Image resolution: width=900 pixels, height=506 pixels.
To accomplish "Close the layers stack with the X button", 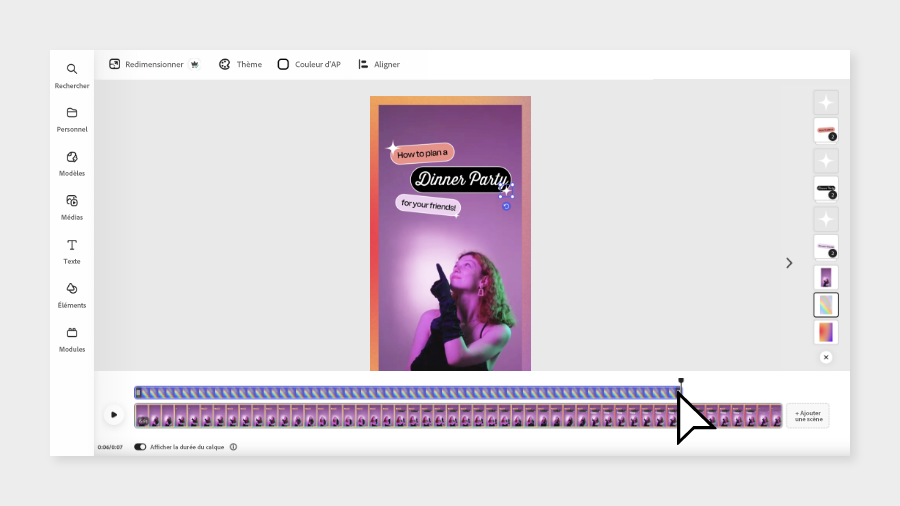I will [x=826, y=357].
